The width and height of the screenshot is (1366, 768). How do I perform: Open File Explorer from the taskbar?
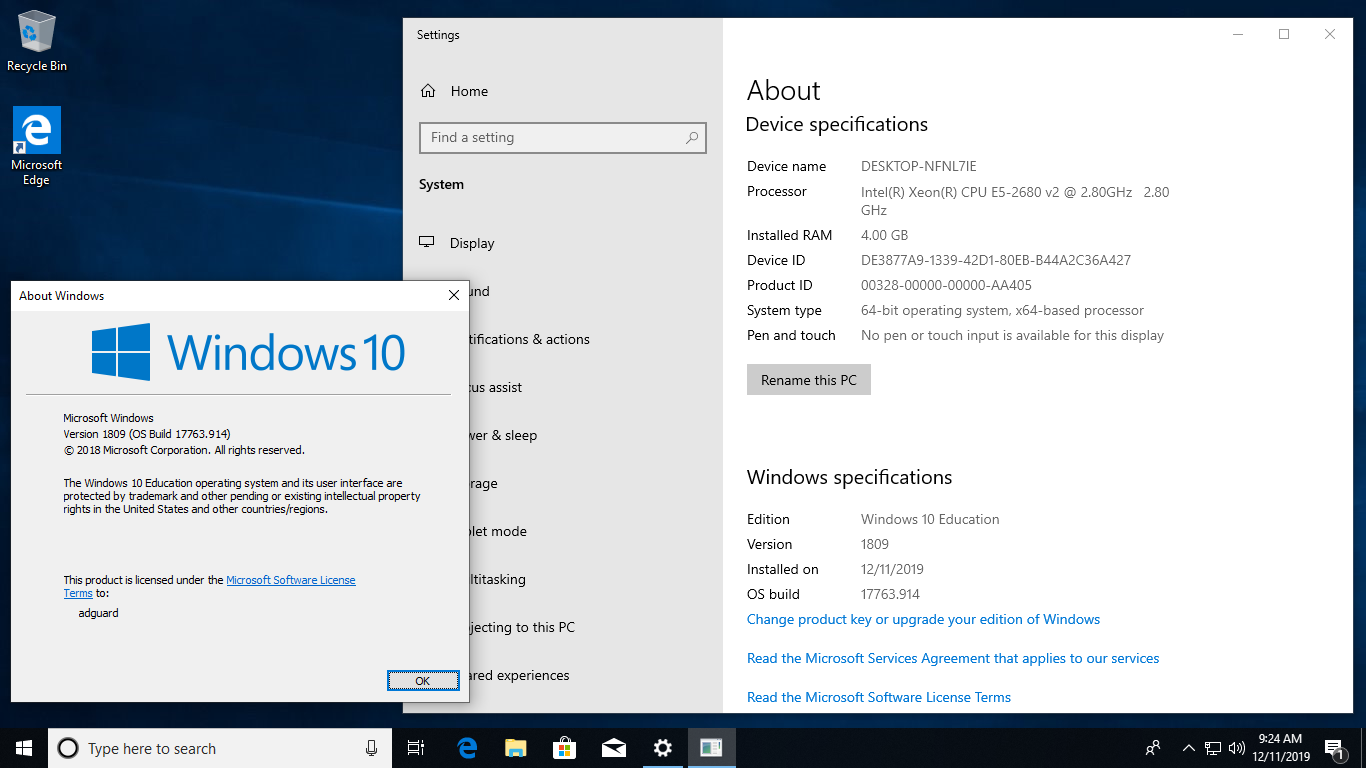pyautogui.click(x=515, y=748)
